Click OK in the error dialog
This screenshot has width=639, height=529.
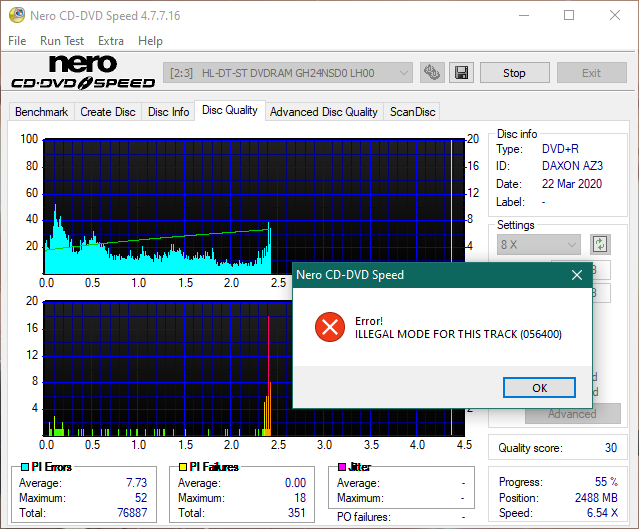point(540,388)
